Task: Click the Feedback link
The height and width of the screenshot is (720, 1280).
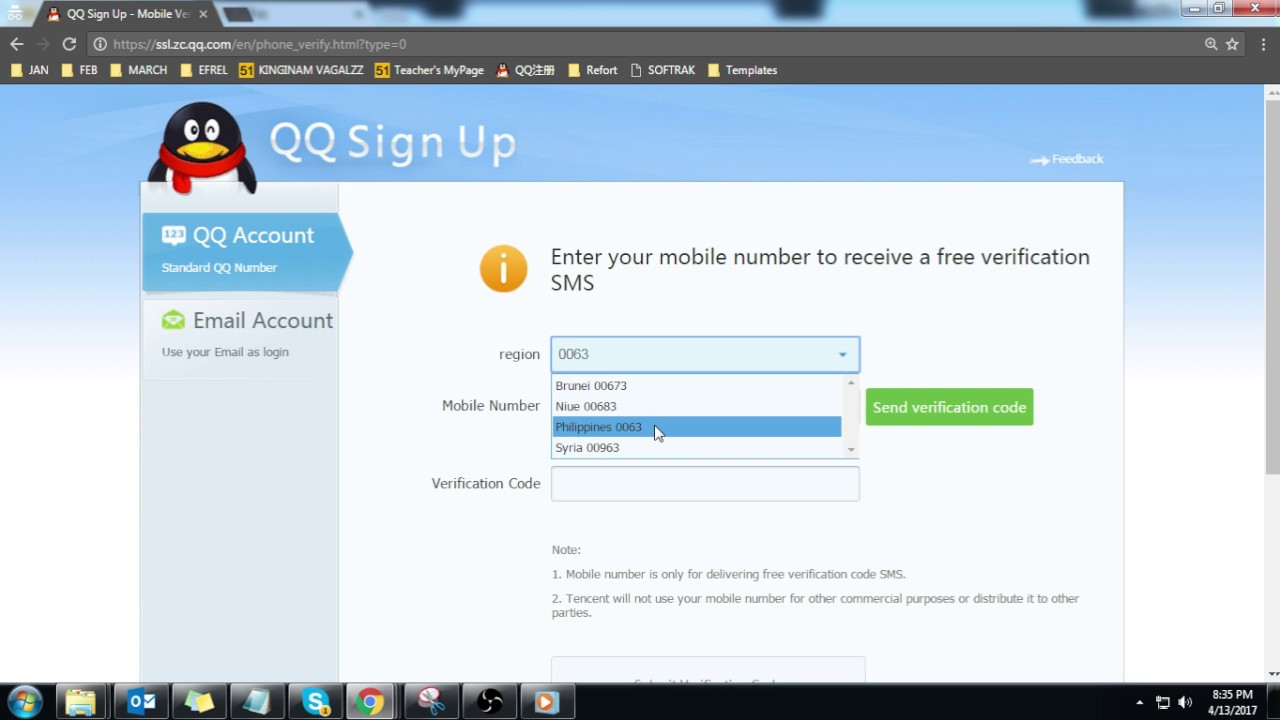Action: pos(1067,159)
